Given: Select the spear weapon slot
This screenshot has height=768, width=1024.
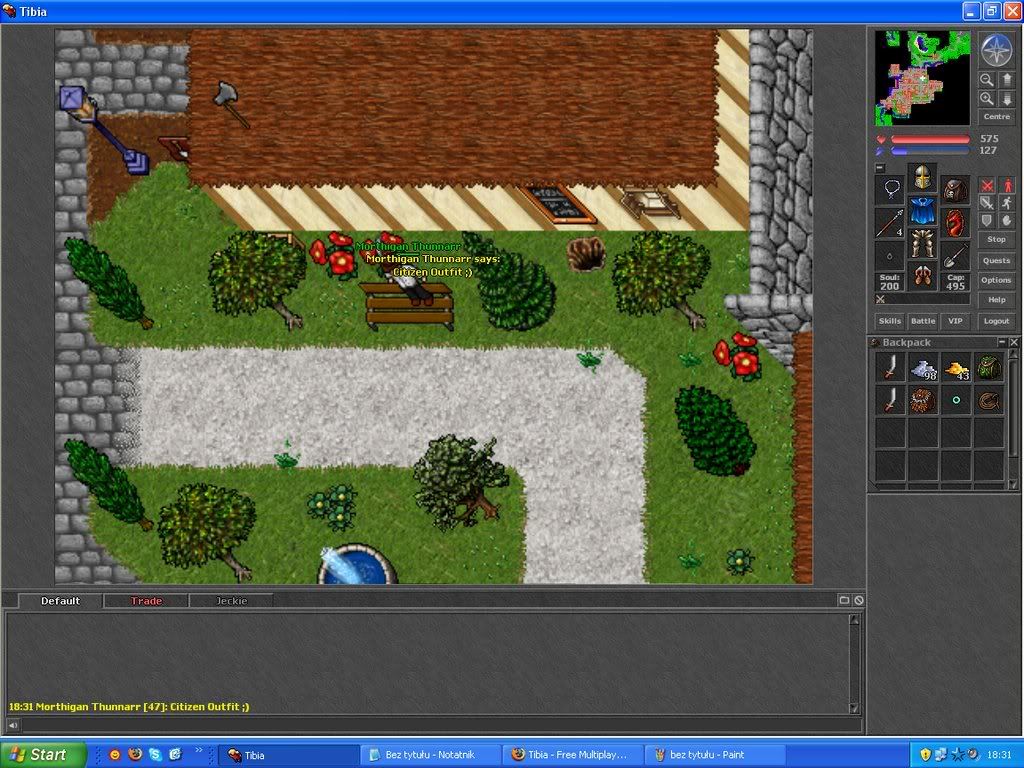Looking at the screenshot, I should point(890,223).
